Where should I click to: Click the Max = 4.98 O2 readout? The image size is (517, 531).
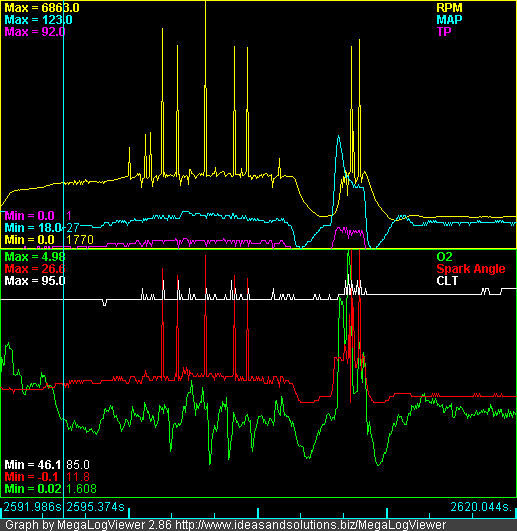(35, 257)
